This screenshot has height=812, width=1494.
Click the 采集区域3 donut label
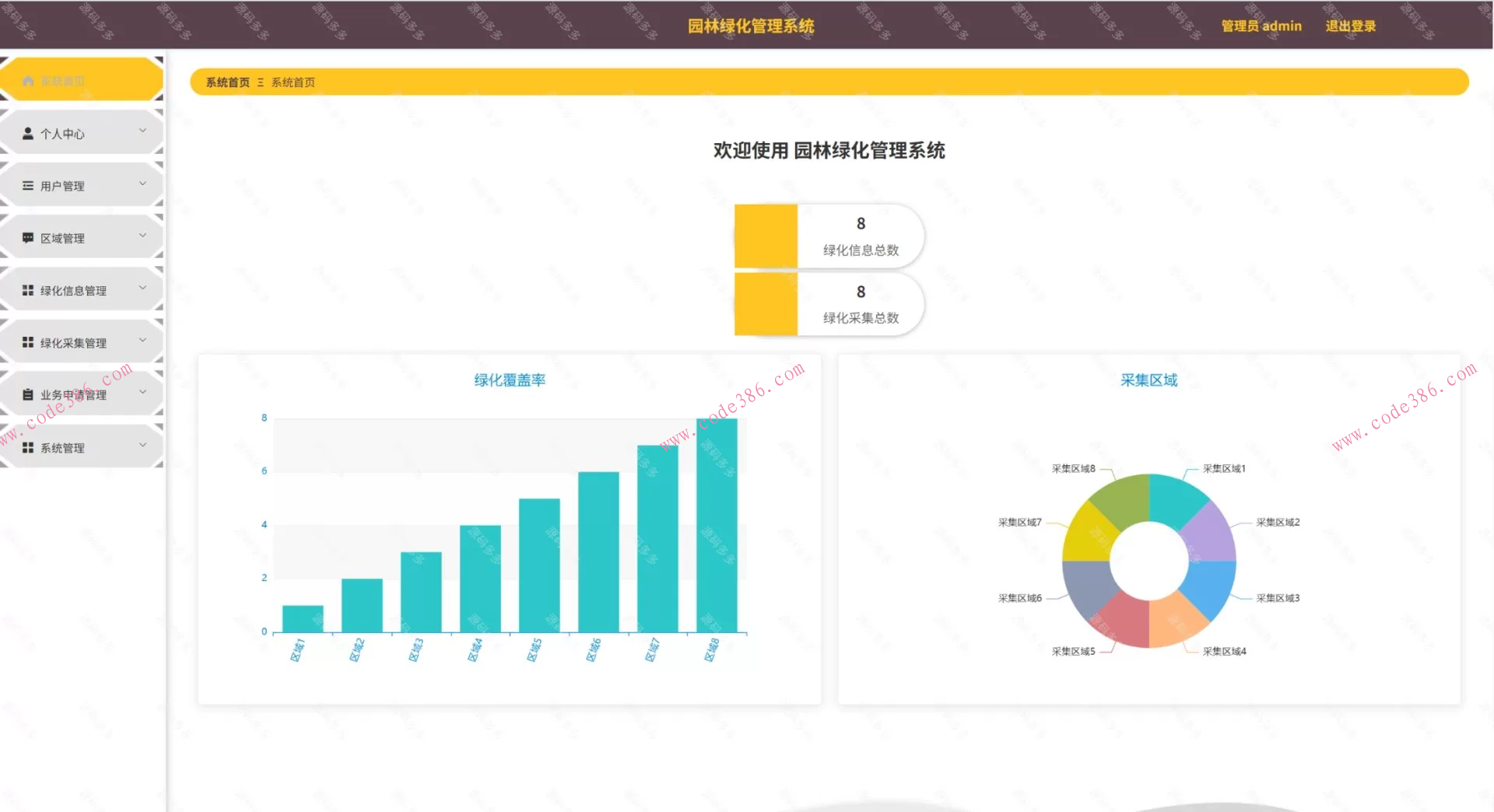tap(1278, 598)
